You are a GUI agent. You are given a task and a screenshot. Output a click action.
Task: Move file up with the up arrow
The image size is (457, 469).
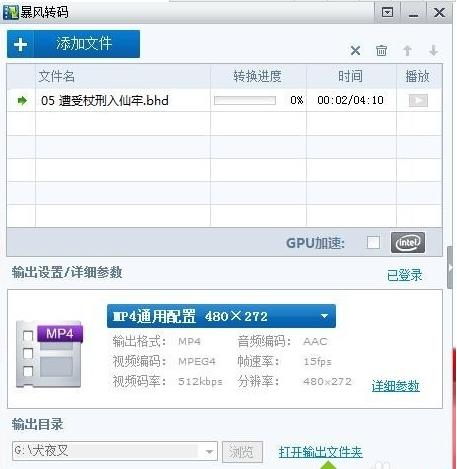tap(407, 51)
